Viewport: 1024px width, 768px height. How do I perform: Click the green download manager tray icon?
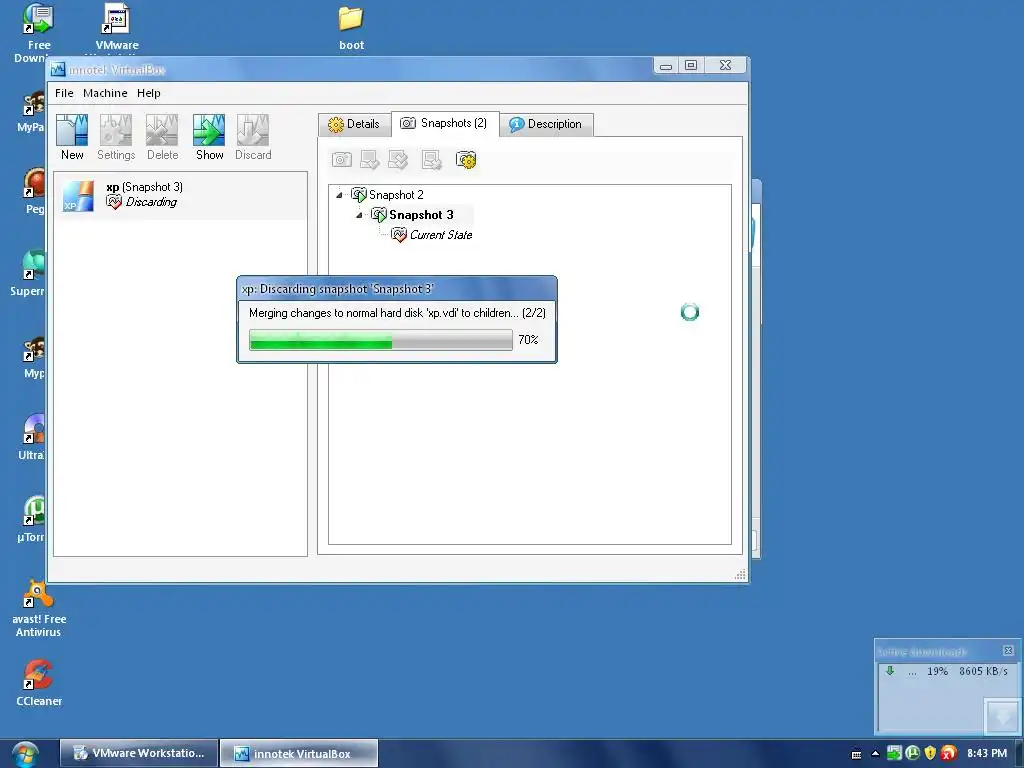pyautogui.click(x=894, y=753)
